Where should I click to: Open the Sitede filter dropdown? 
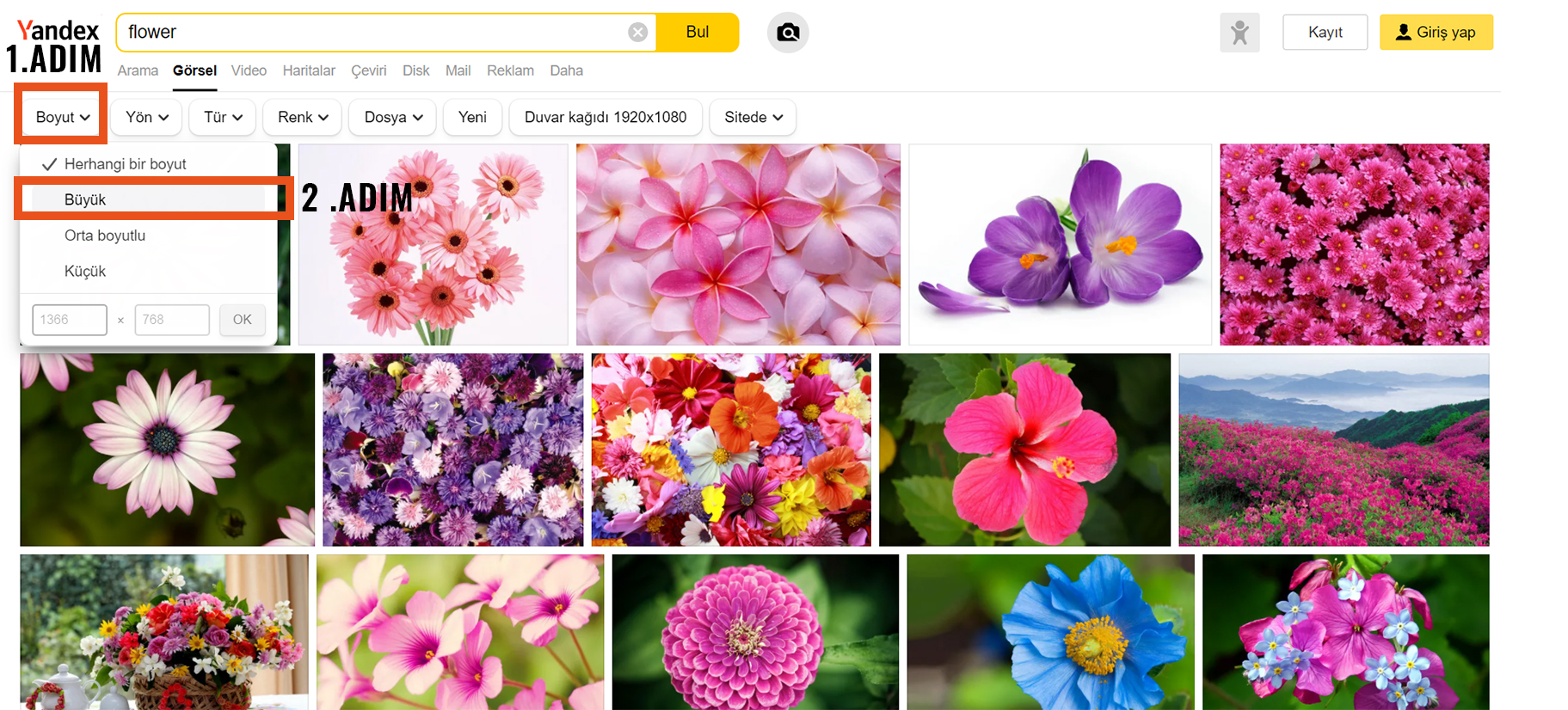point(753,118)
